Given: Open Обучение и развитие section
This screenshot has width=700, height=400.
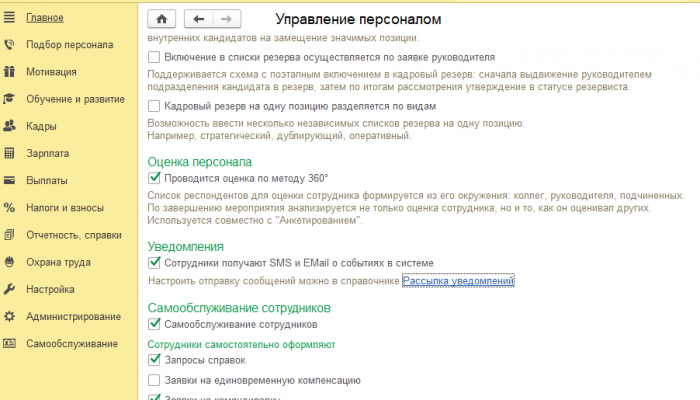Looking at the screenshot, I should 74,99.
